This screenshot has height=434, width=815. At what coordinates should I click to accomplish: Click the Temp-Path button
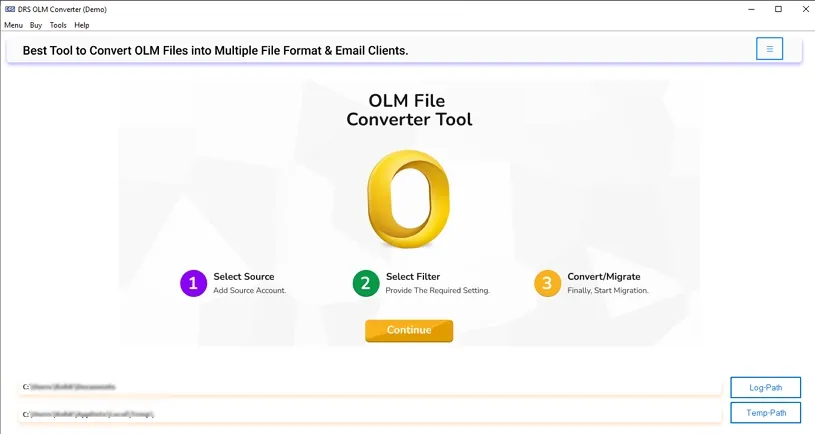pyautogui.click(x=766, y=413)
